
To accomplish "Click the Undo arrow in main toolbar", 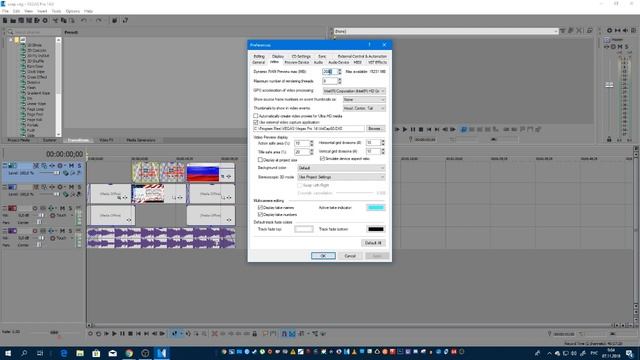I will click(x=84, y=20).
